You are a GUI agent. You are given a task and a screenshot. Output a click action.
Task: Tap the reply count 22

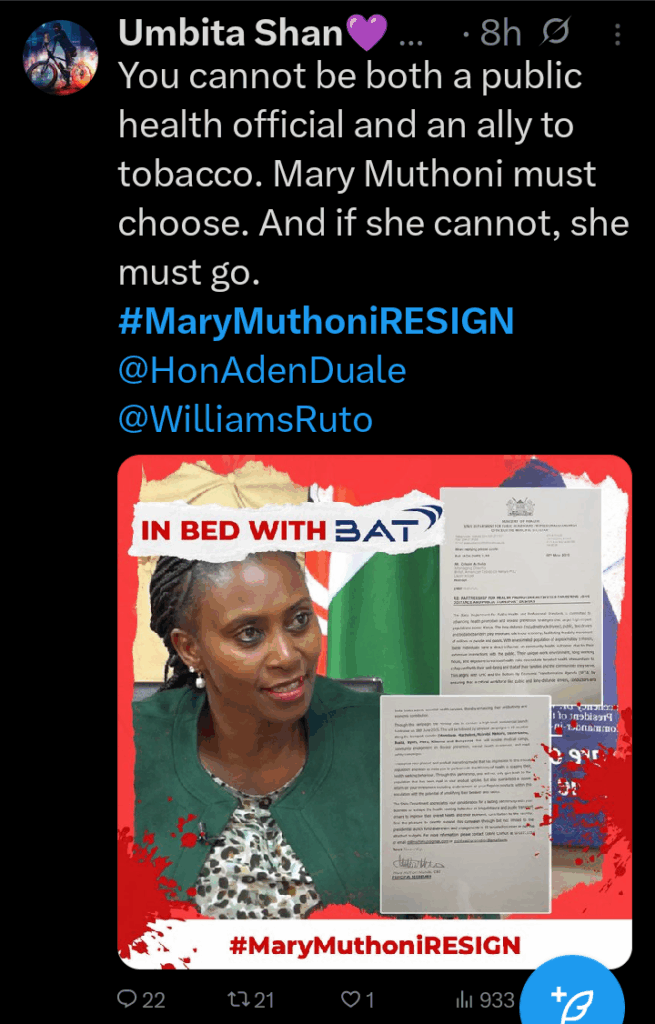(153, 1000)
